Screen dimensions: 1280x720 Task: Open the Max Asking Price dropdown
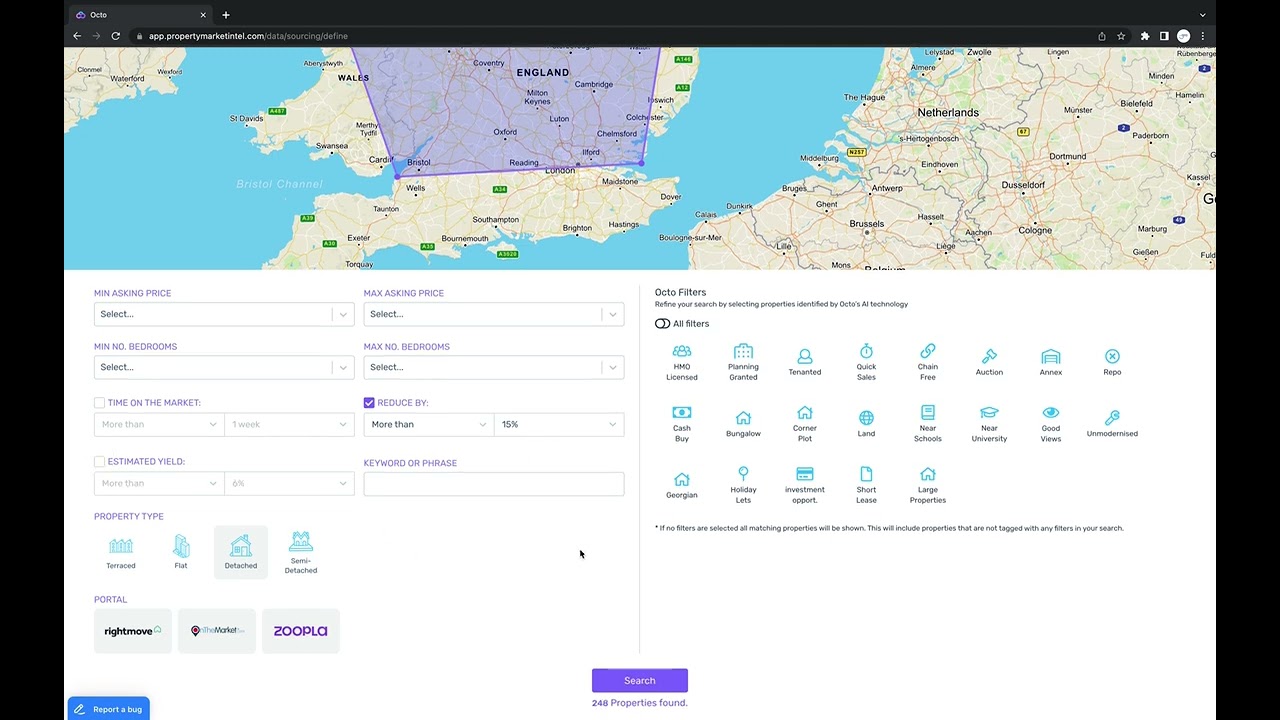tap(494, 314)
